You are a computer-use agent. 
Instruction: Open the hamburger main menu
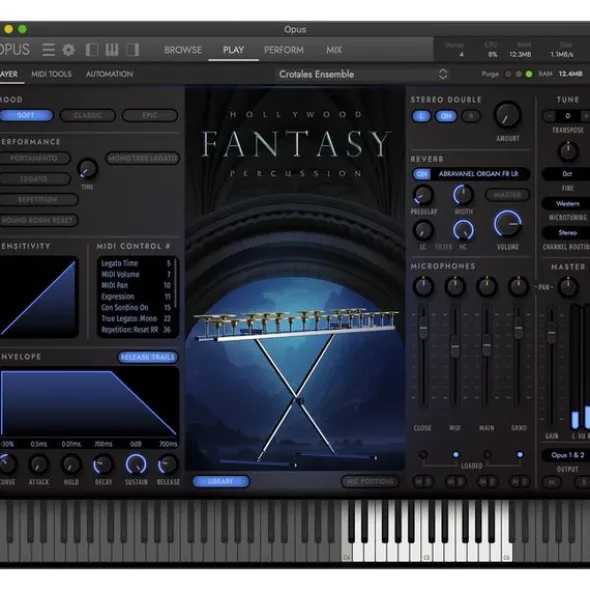48,49
